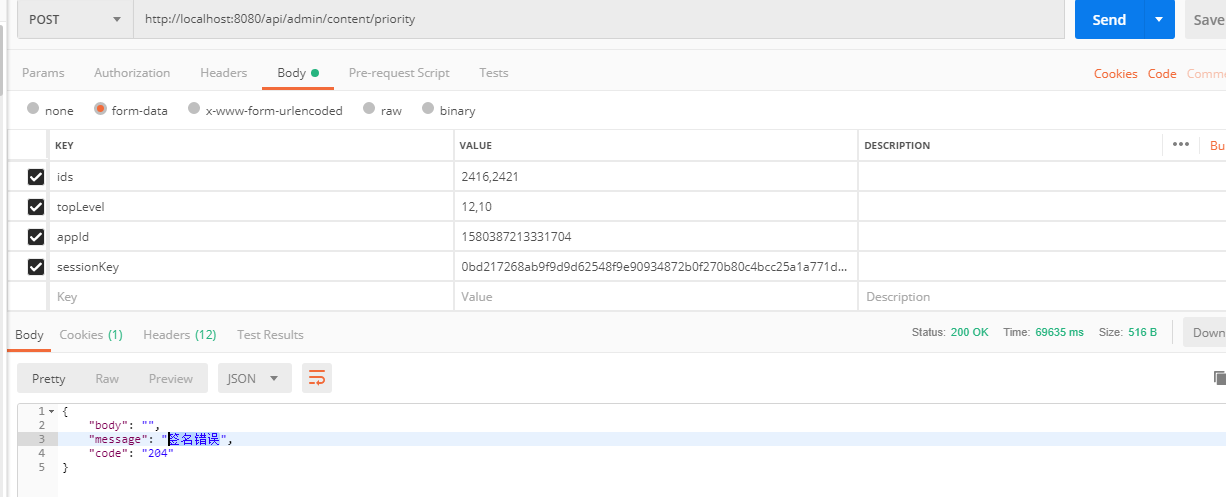Select the raw body type radio
This screenshot has width=1226, height=497.
[x=370, y=109]
